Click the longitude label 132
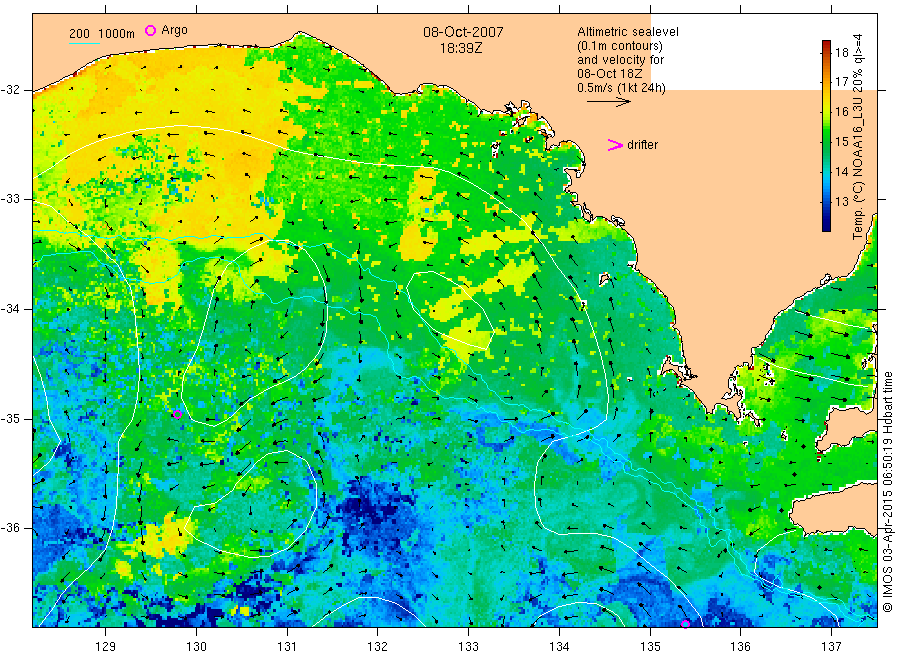The image size is (900, 660). [378, 646]
